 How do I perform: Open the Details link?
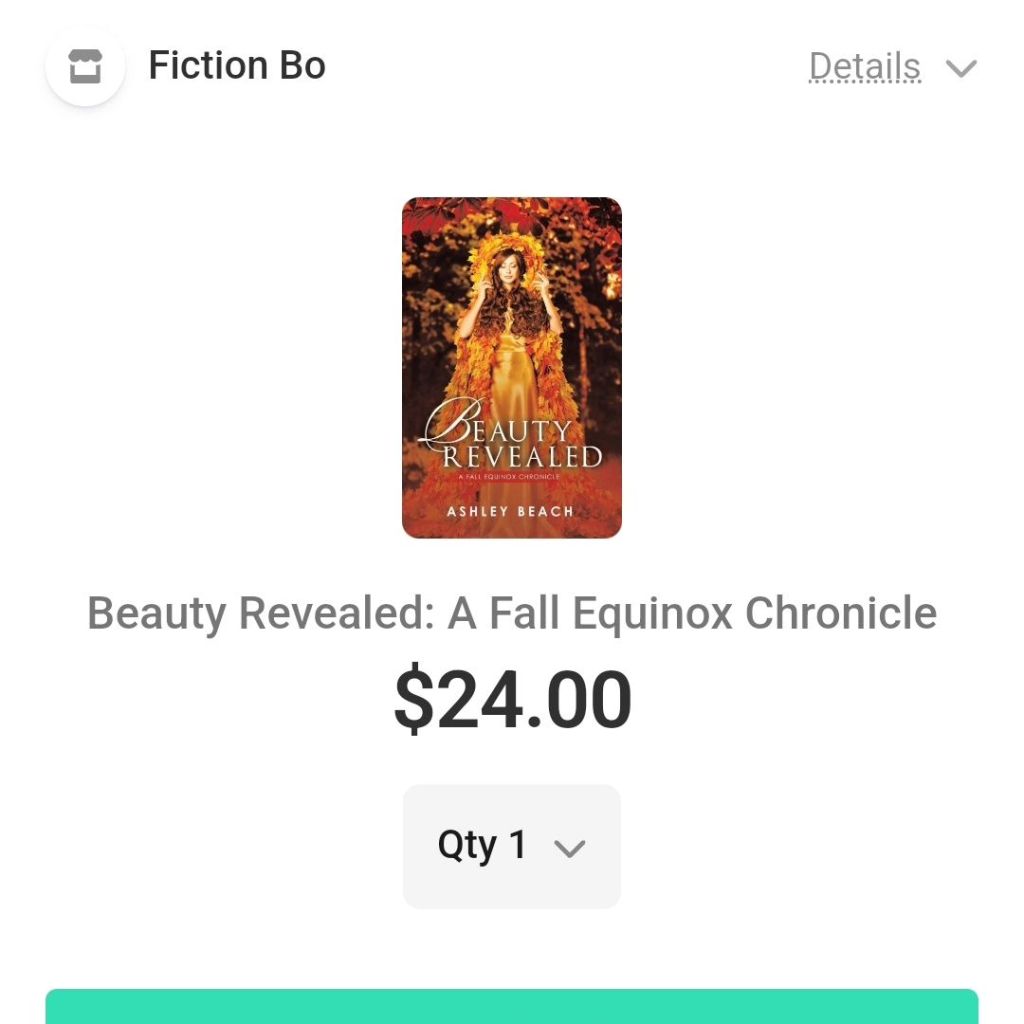pyautogui.click(x=864, y=67)
